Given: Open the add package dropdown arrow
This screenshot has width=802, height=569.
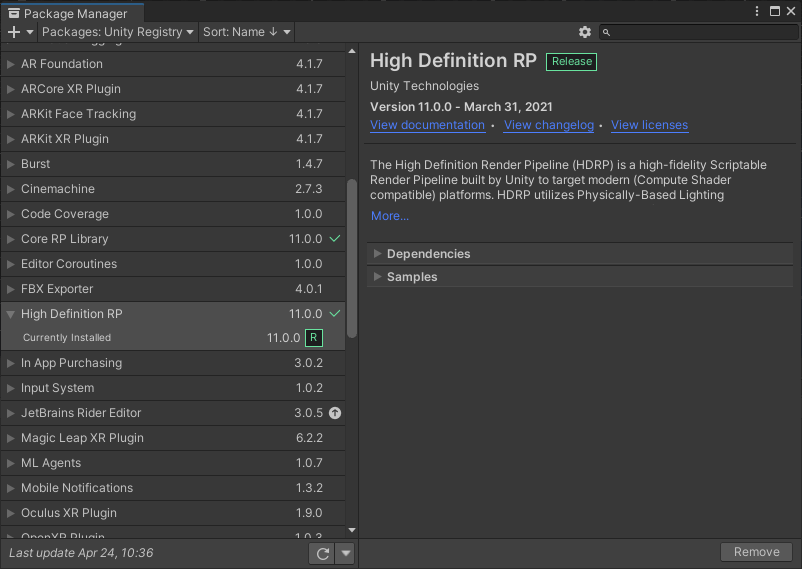Looking at the screenshot, I should [x=30, y=32].
